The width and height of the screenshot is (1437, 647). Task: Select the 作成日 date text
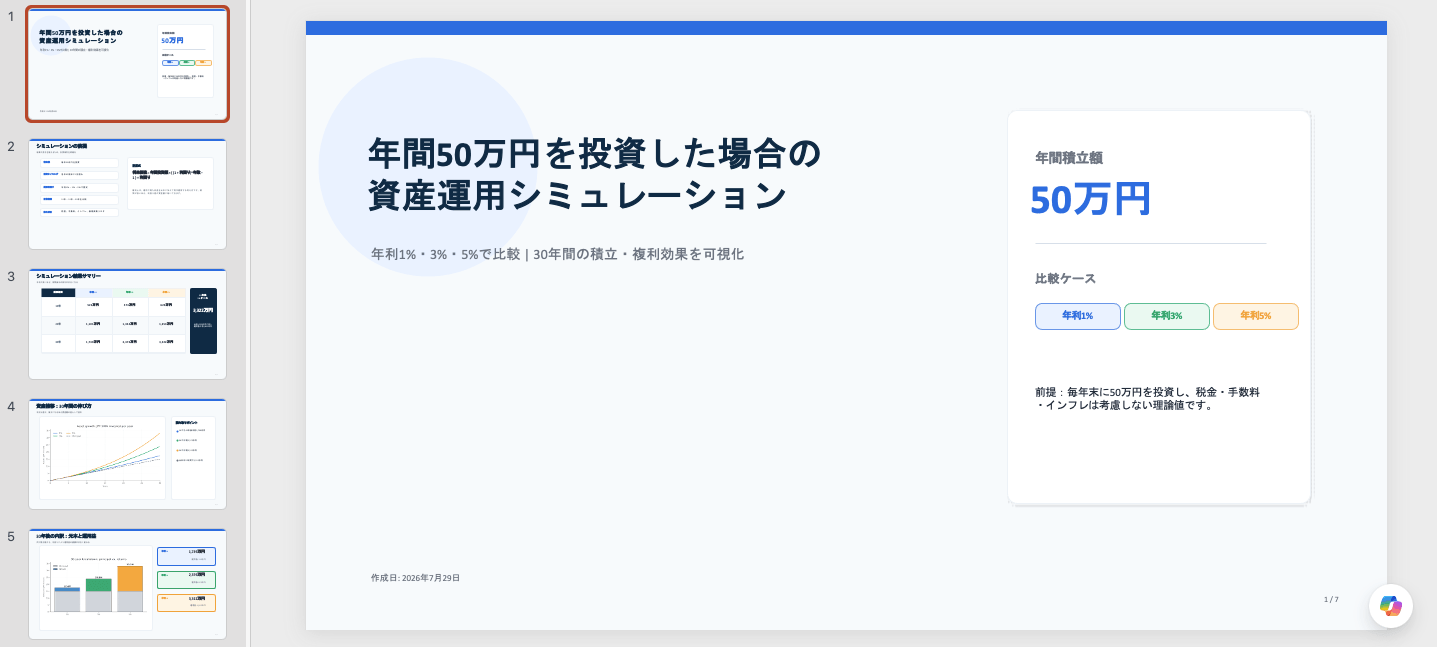pyautogui.click(x=416, y=578)
